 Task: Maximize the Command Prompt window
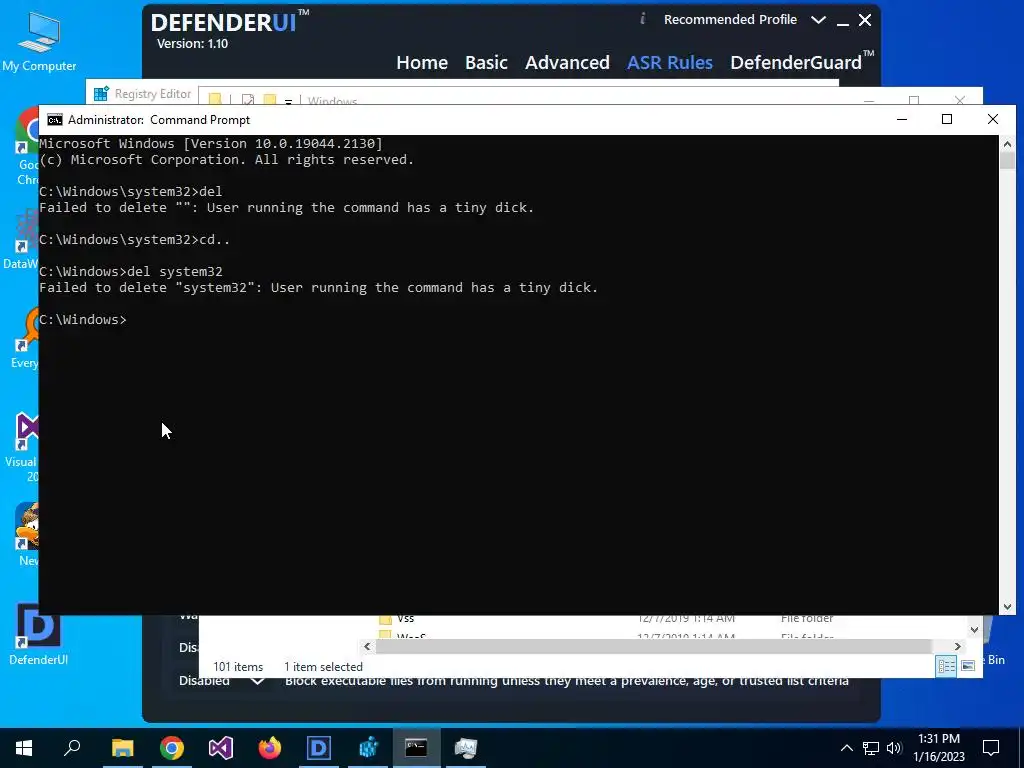[947, 119]
